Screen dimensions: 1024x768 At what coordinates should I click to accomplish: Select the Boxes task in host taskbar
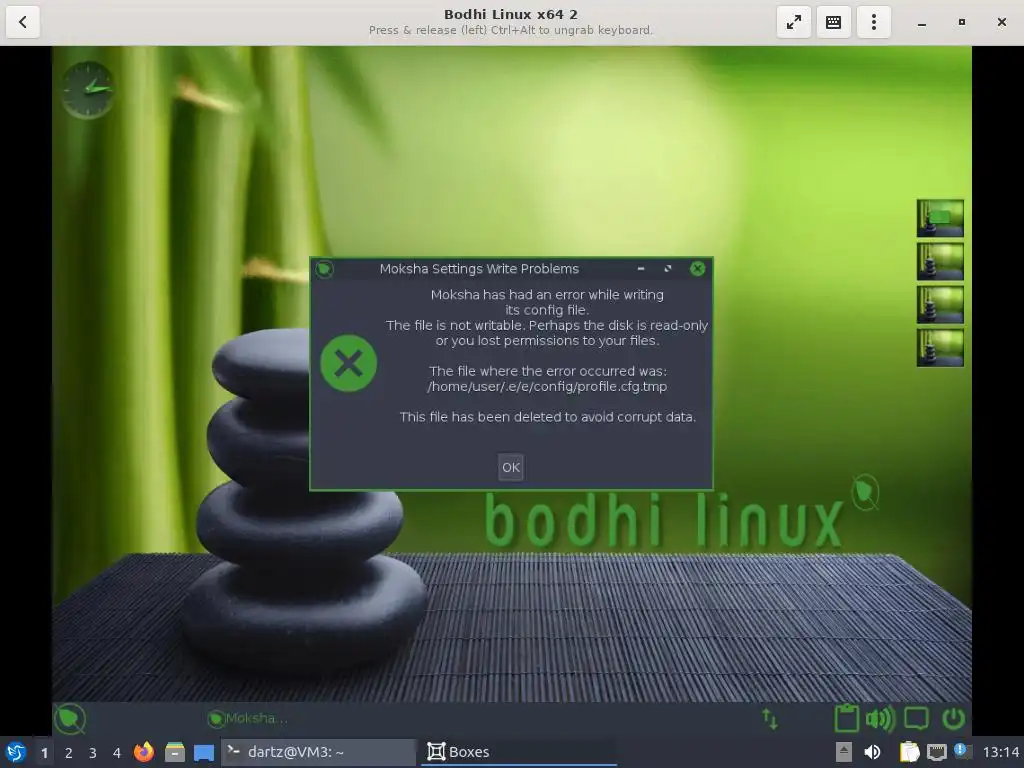click(519, 752)
